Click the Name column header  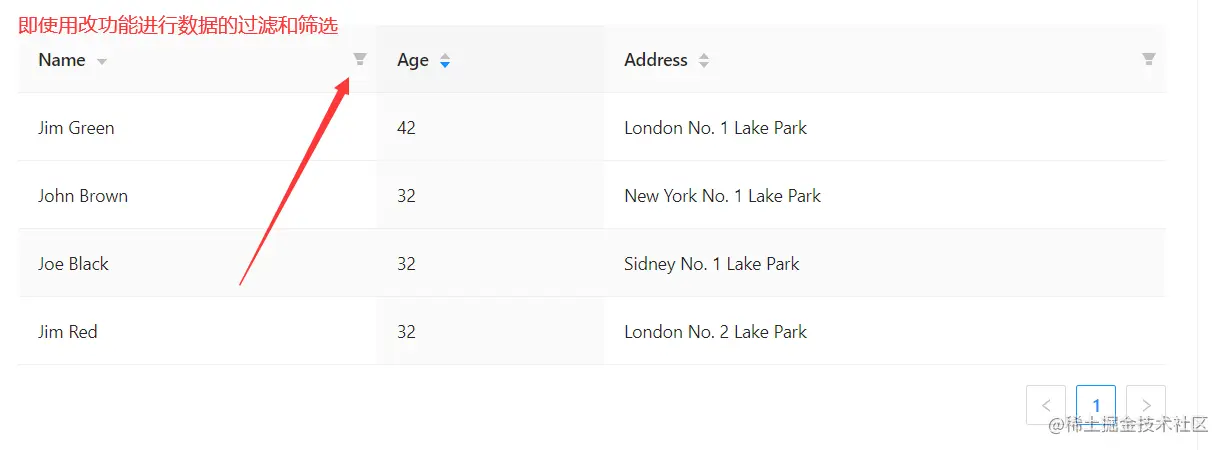[62, 60]
